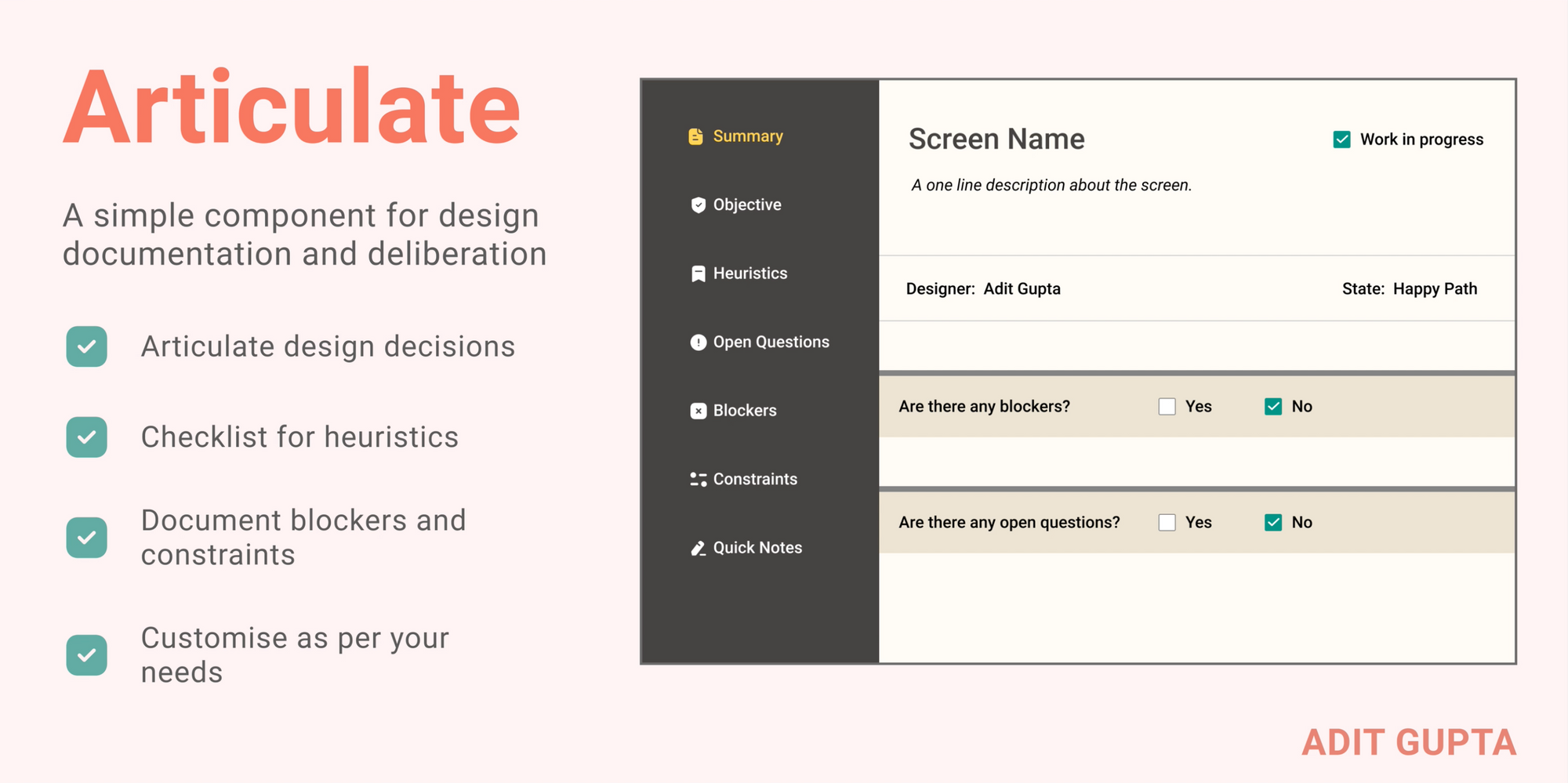Image resolution: width=1568 pixels, height=783 pixels.
Task: Click the ADIT GUPTA footer credit
Action: [x=1409, y=743]
